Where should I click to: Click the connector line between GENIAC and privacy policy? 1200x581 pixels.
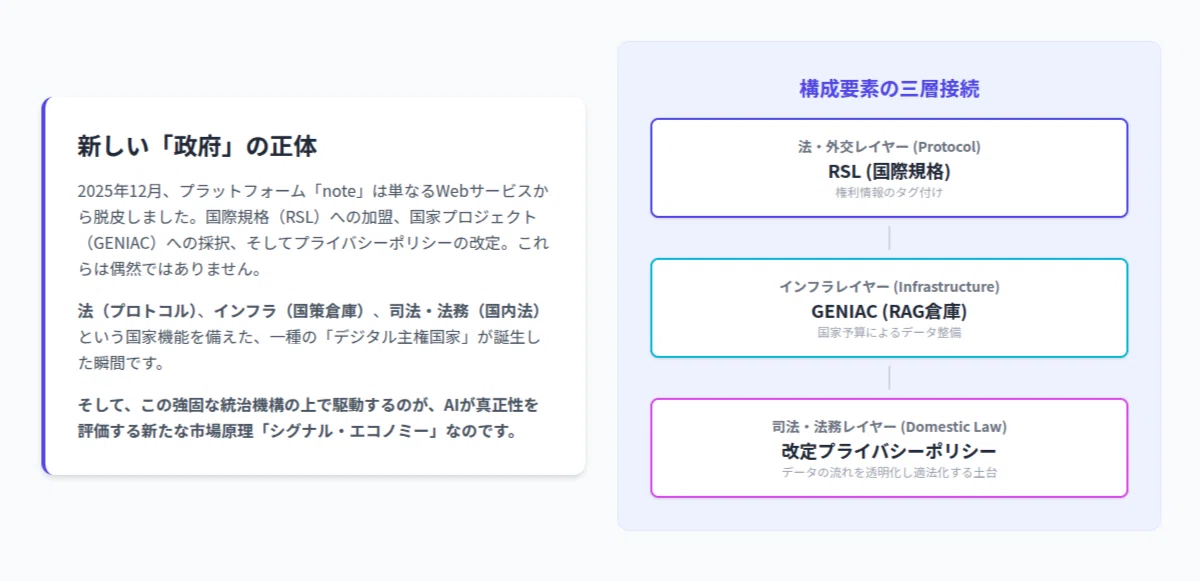coord(889,378)
